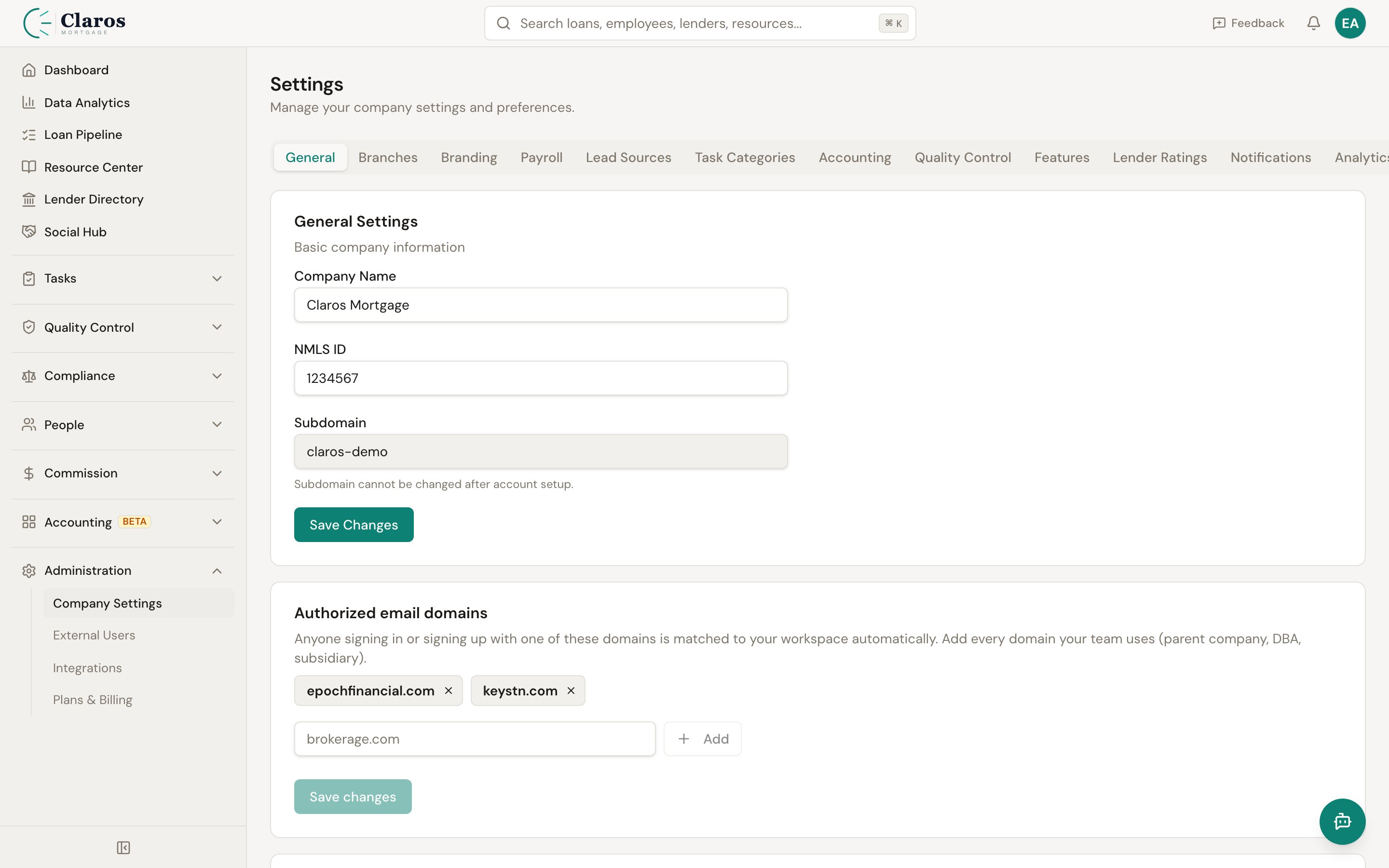Click the Data Analytics chart icon

pos(29,102)
